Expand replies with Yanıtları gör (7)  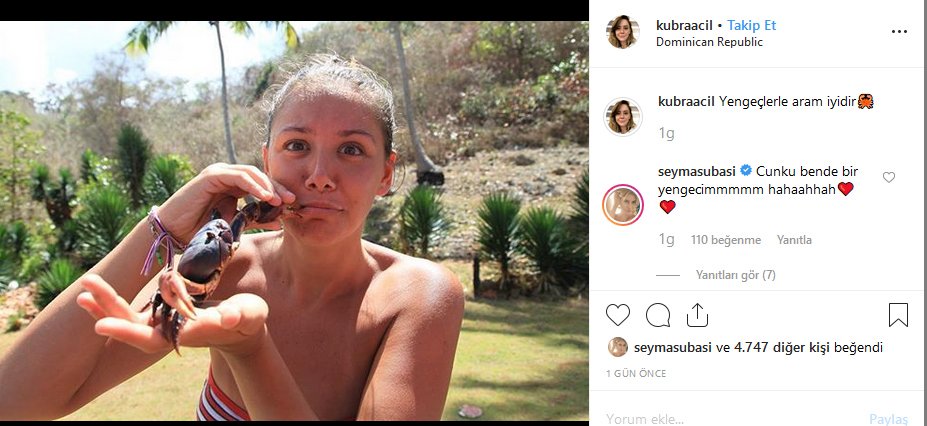pos(735,275)
